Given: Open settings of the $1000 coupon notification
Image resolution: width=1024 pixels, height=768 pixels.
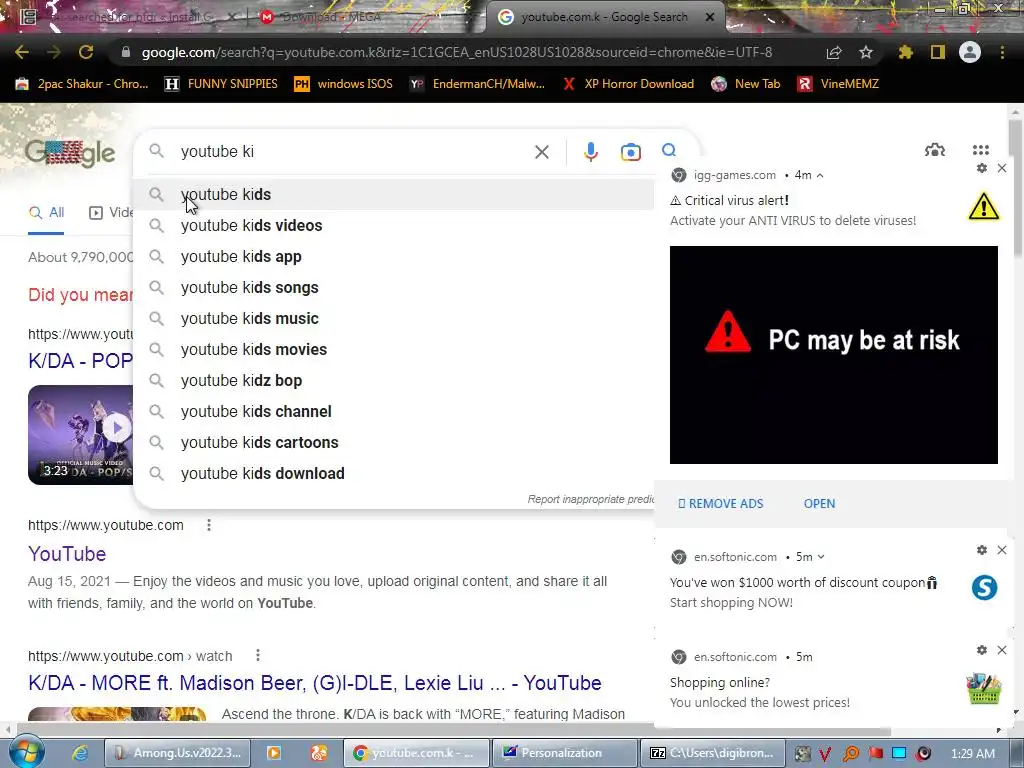Looking at the screenshot, I should click(982, 550).
